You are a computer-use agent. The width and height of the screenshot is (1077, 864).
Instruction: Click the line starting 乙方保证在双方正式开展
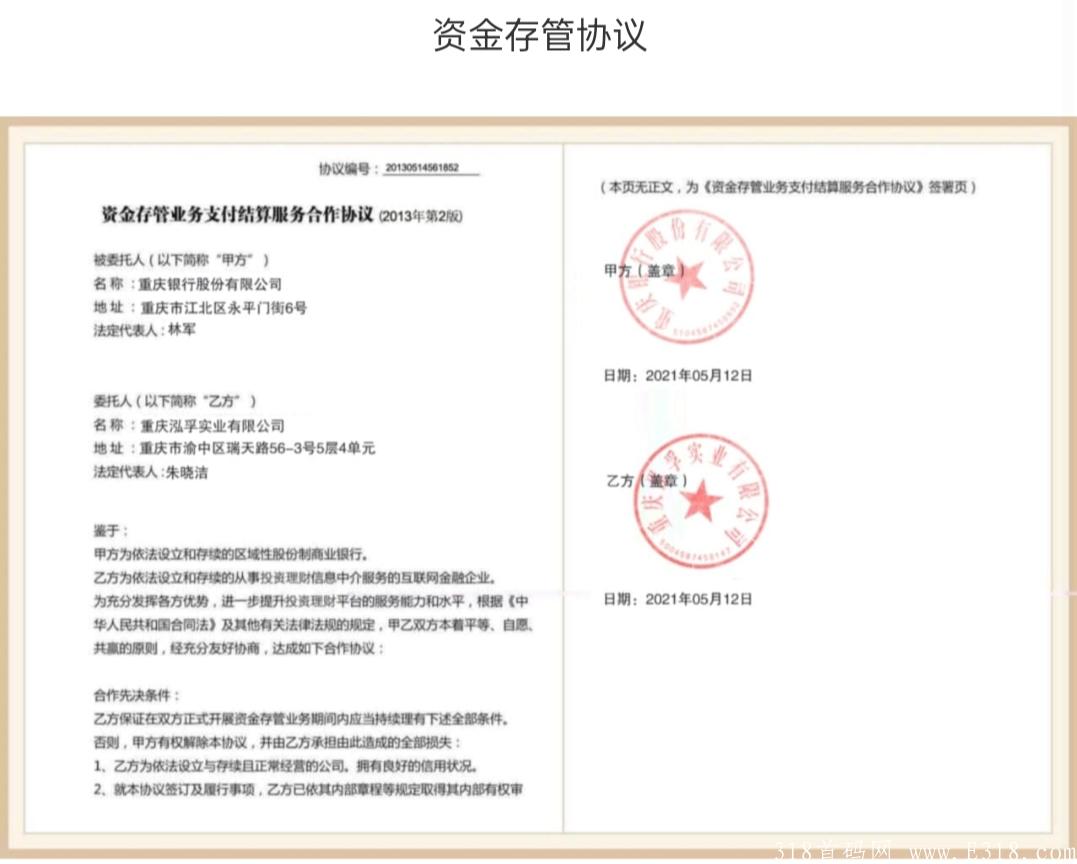[x=302, y=719]
